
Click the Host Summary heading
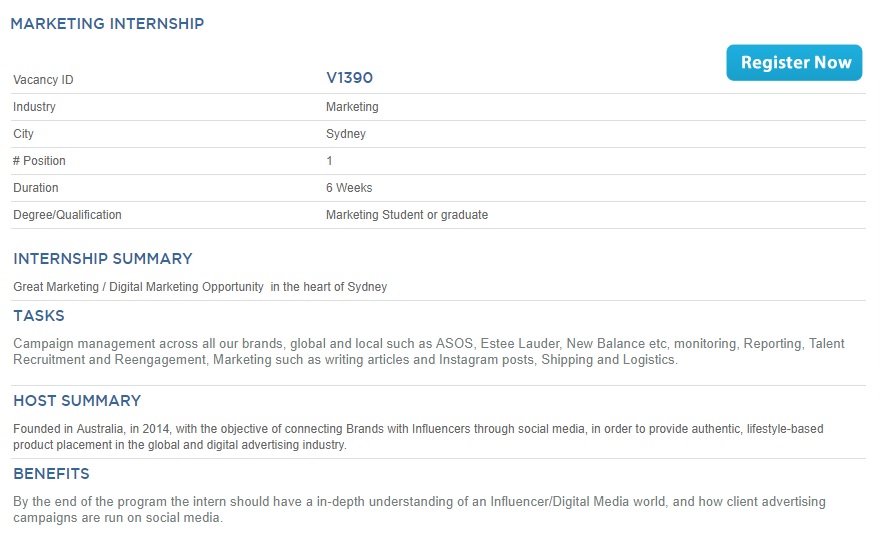[x=77, y=401]
